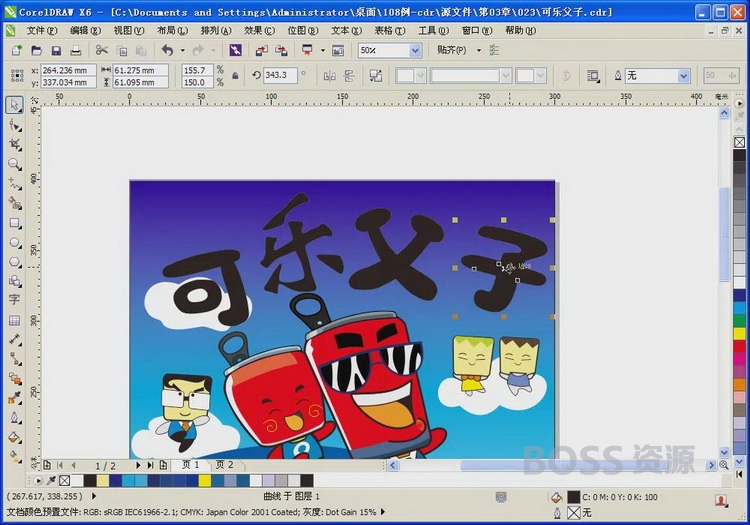750x525 pixels.
Task: Select the Pick tool in the toolbox
Action: pos(15,105)
